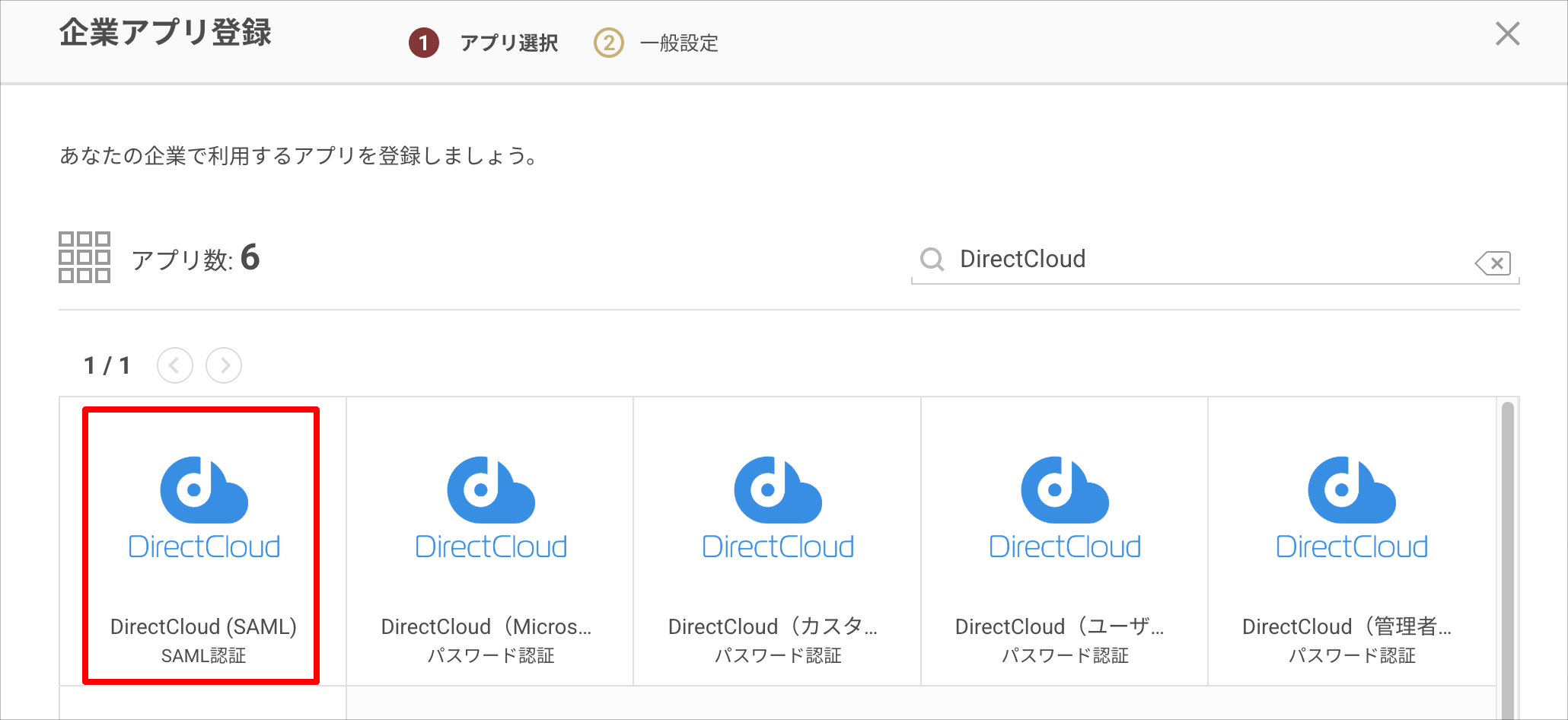Click the 1 / 1 page indicator
This screenshot has width=1568, height=720.
[x=107, y=365]
